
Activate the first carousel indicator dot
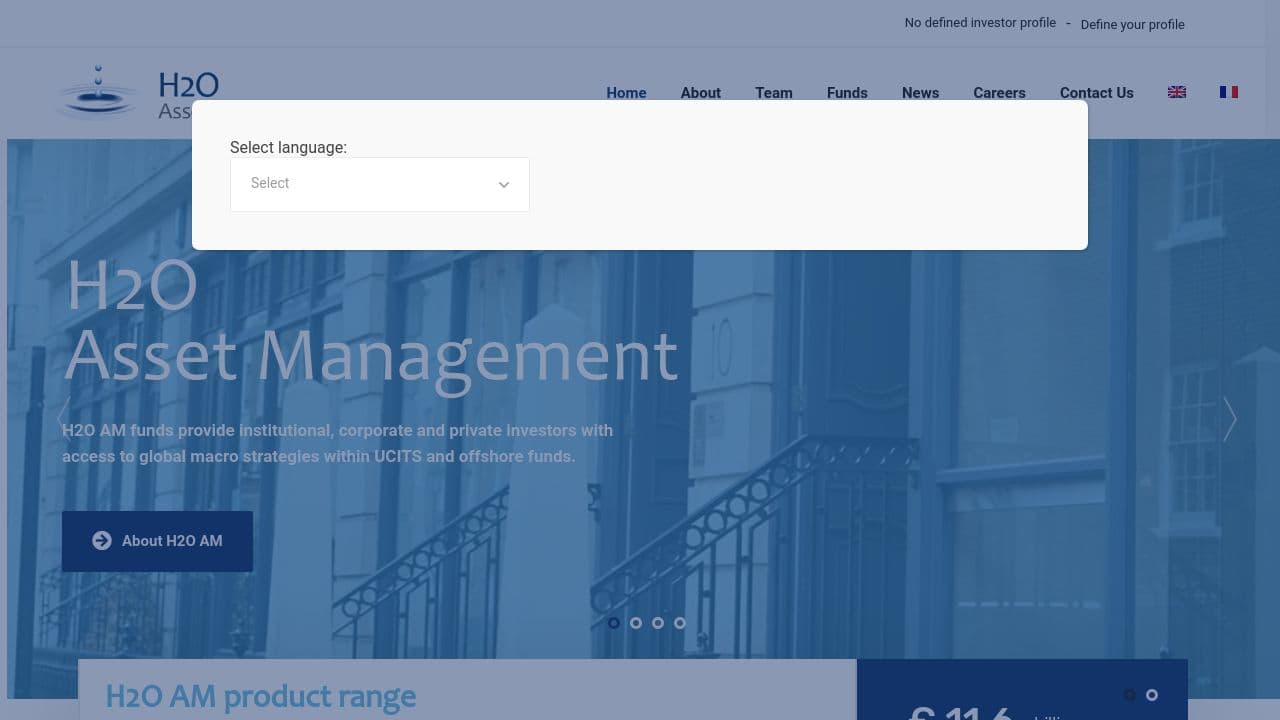(614, 623)
